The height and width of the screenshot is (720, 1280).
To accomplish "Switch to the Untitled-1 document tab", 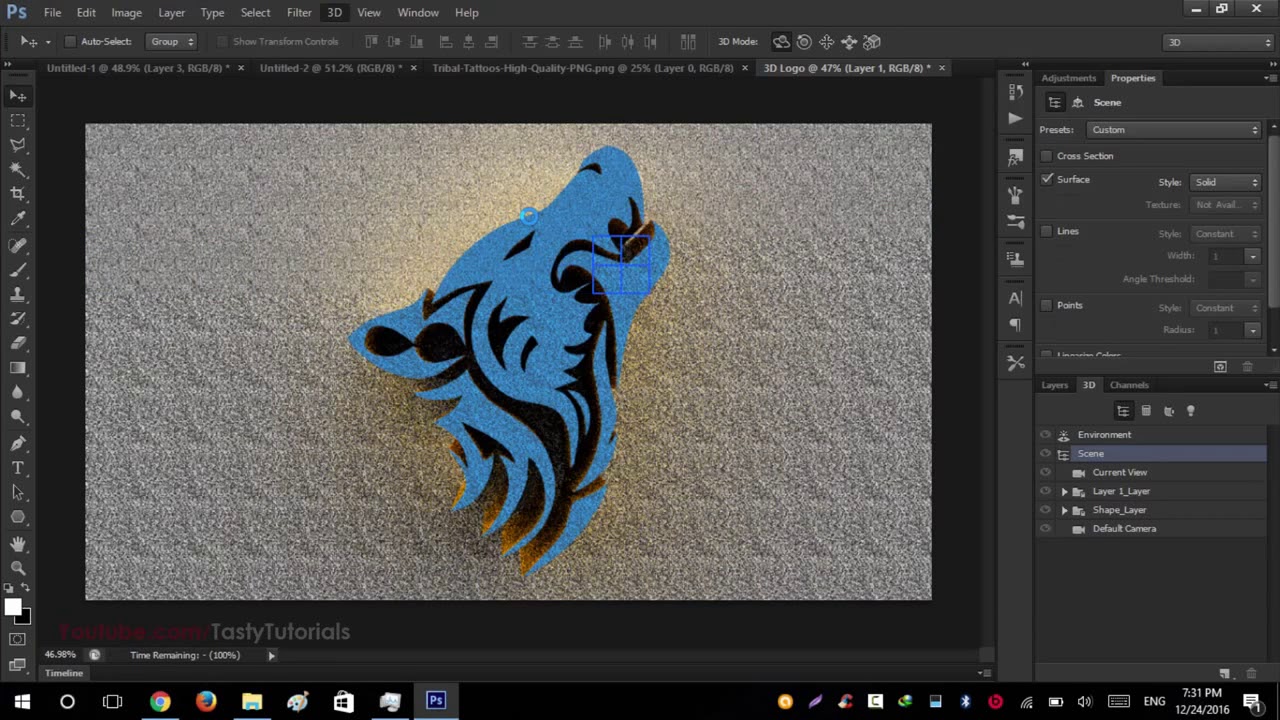I will (138, 68).
